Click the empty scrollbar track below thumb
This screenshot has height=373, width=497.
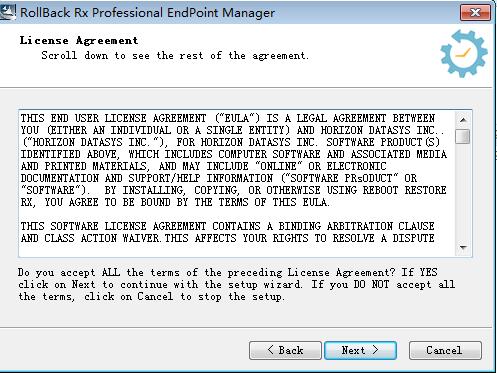463,192
